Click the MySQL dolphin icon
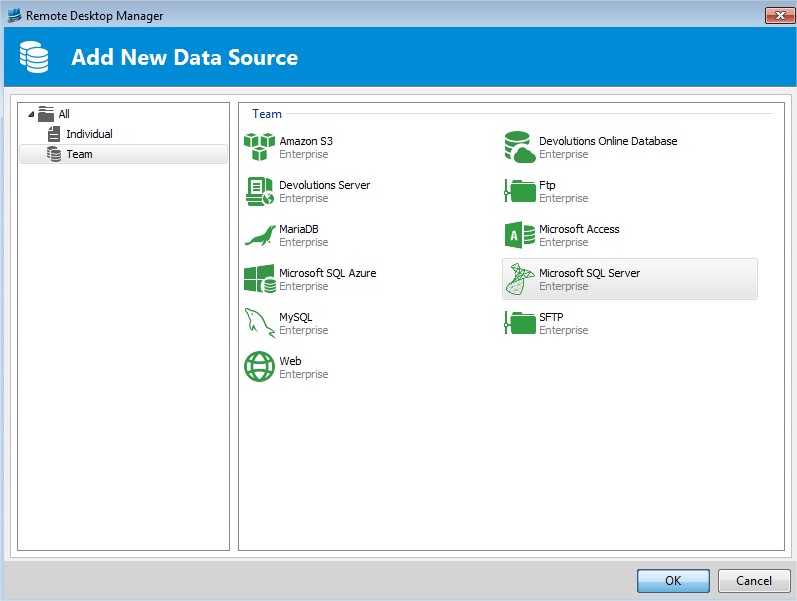Image resolution: width=797 pixels, height=601 pixels. tap(259, 323)
